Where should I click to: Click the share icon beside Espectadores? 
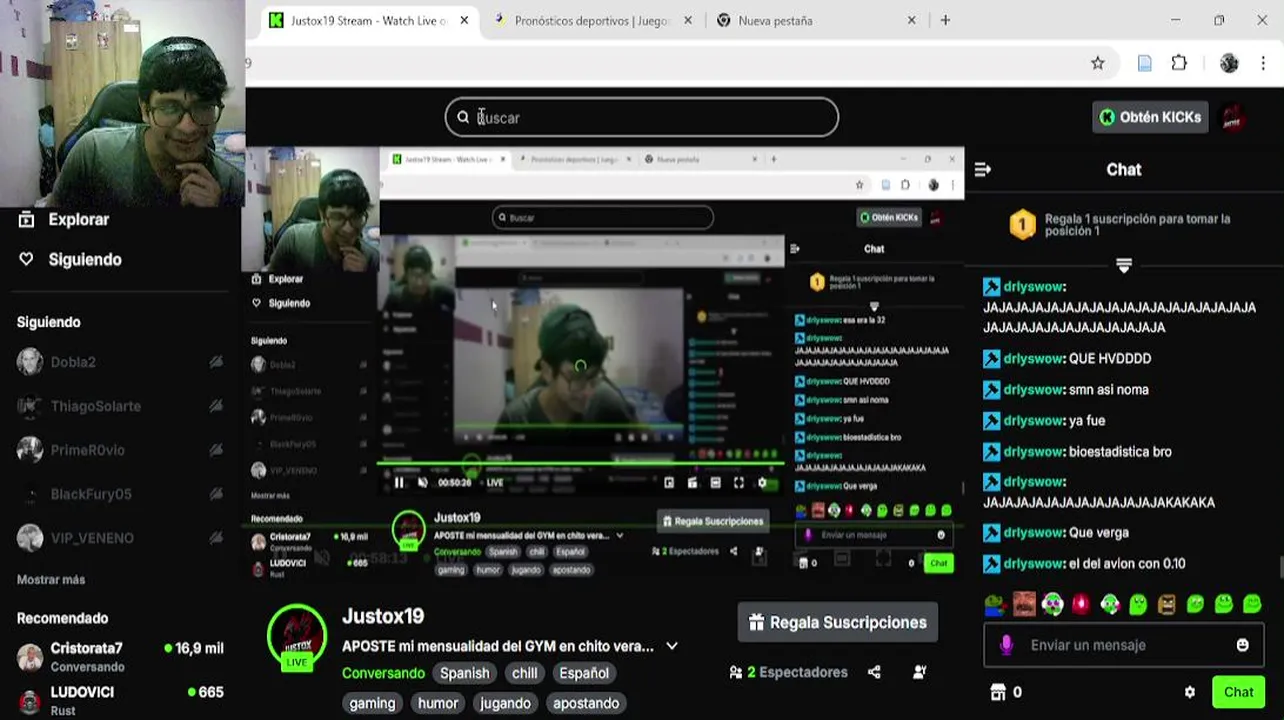(874, 672)
